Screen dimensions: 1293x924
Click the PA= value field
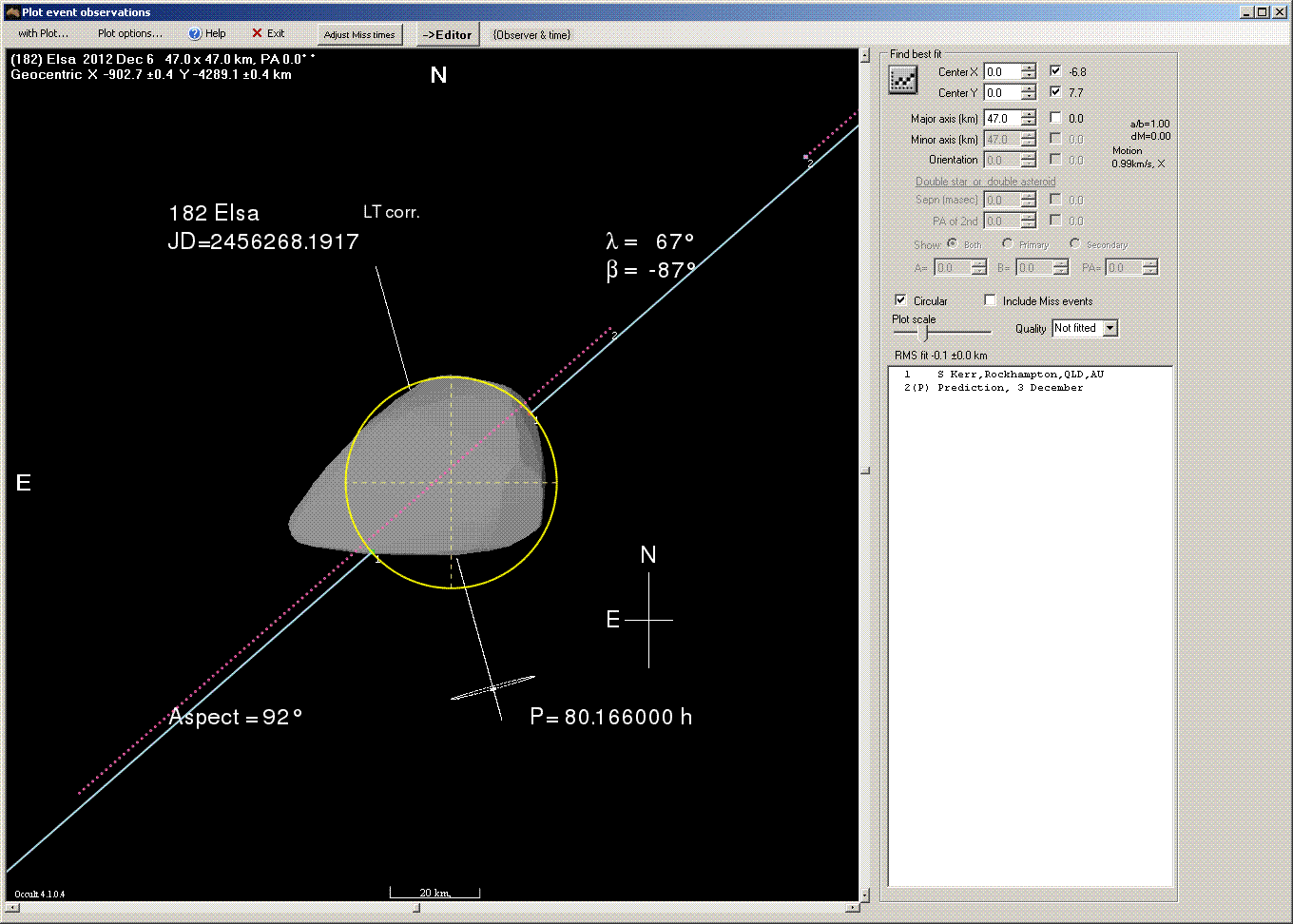tap(1124, 268)
